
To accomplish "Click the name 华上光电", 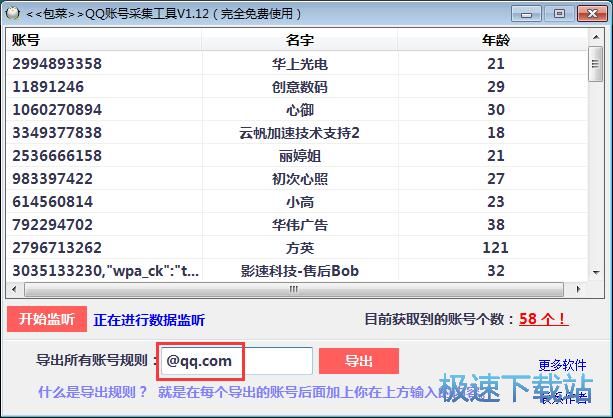I will coord(300,64).
